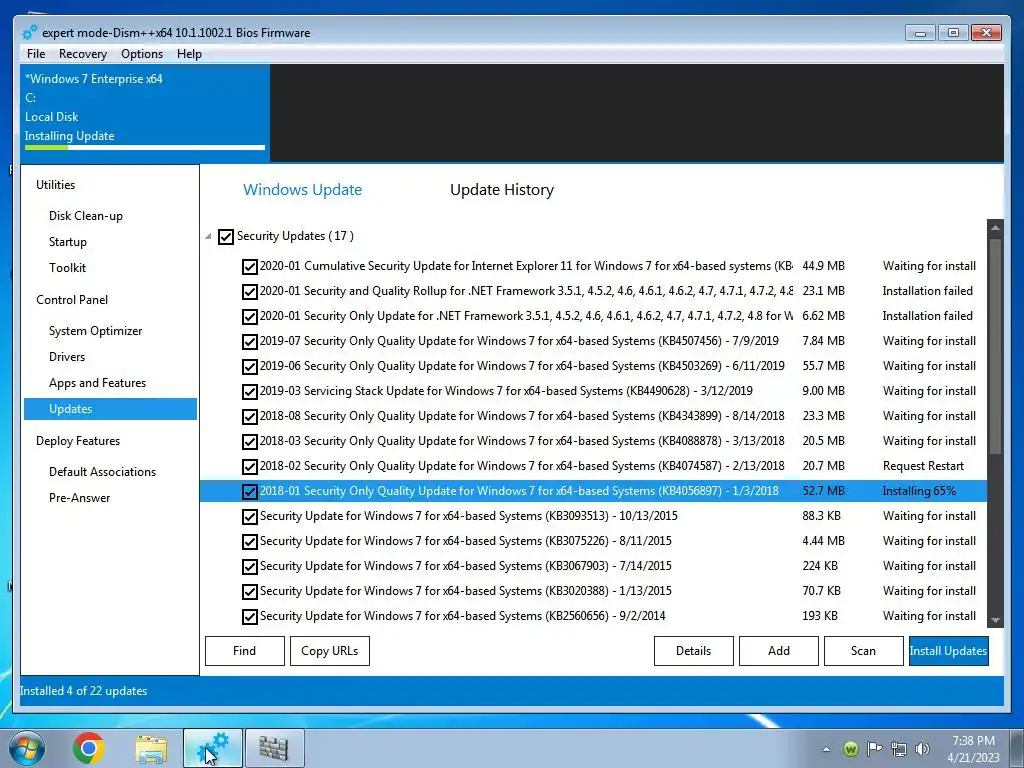Click the network tray icon
This screenshot has height=768, width=1024.
click(x=899, y=749)
